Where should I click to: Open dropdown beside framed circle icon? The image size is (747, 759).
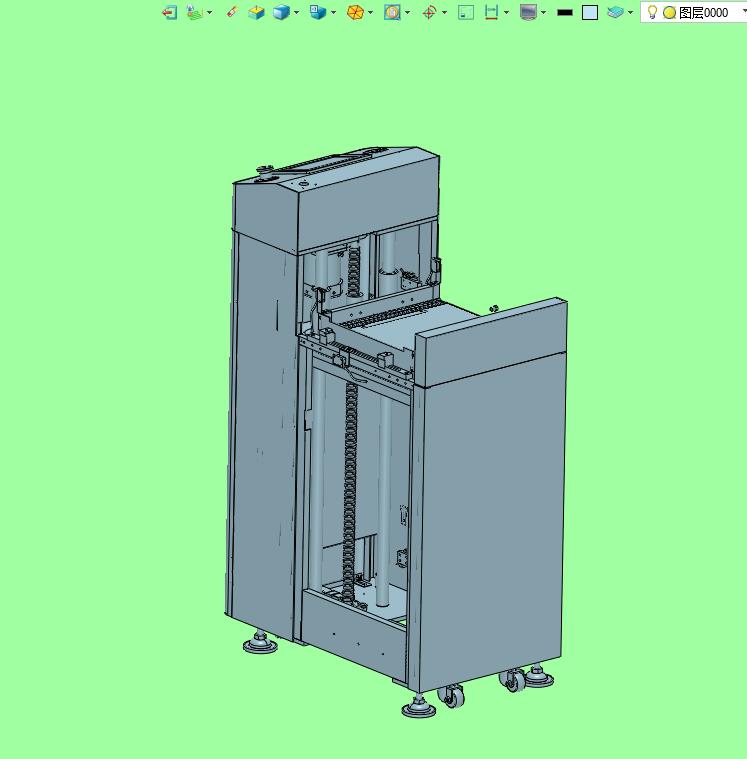[407, 13]
